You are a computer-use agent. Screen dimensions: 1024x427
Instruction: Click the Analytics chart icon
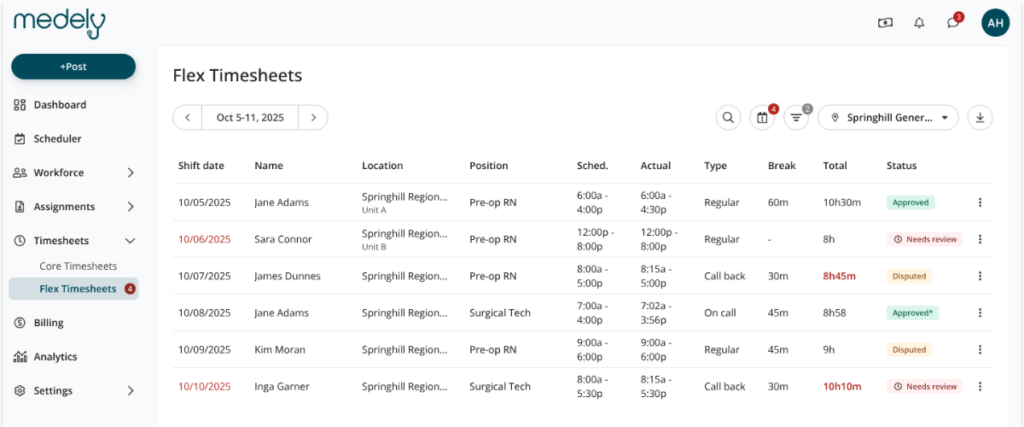pyautogui.click(x=20, y=356)
